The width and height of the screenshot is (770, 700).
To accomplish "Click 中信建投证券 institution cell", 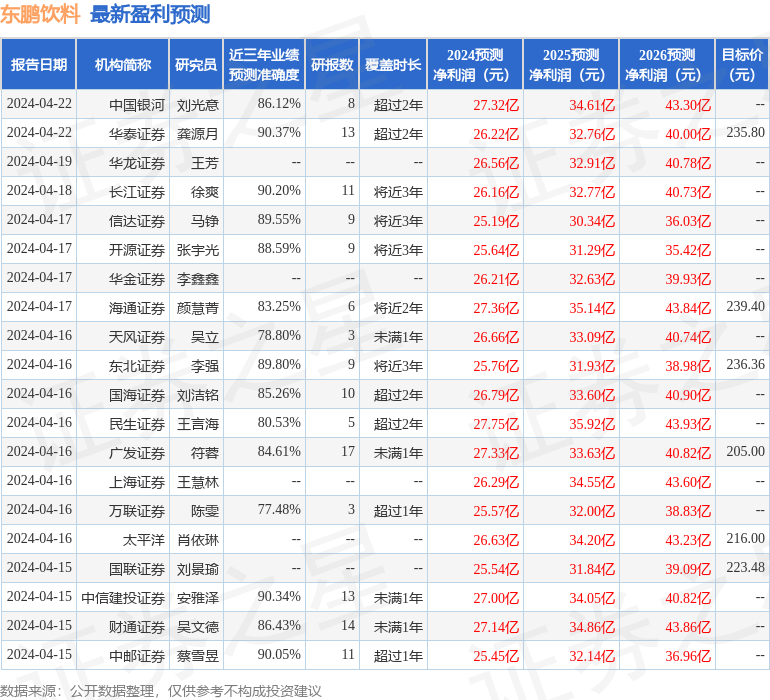I will point(123,598).
